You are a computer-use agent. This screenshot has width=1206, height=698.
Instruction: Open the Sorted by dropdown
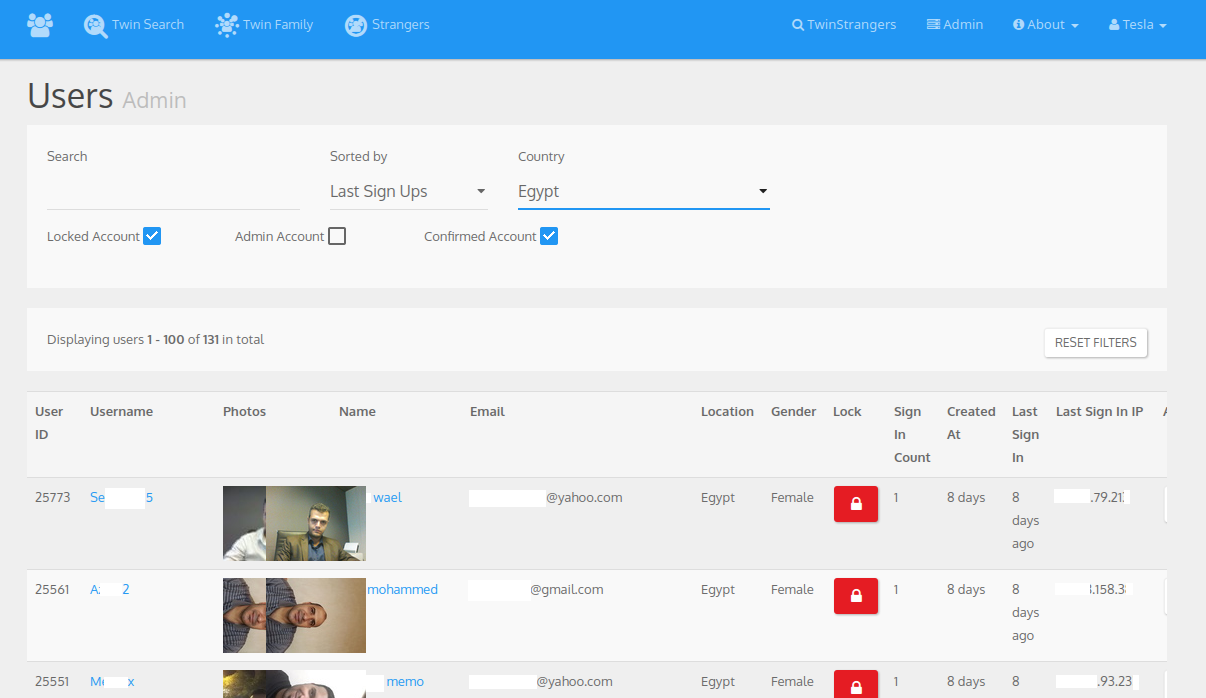tap(409, 192)
